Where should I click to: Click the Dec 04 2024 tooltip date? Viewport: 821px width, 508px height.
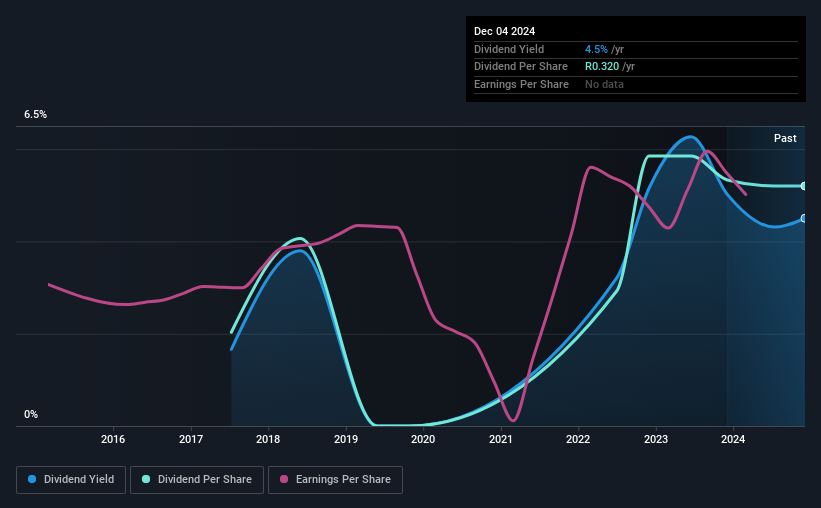(504, 31)
